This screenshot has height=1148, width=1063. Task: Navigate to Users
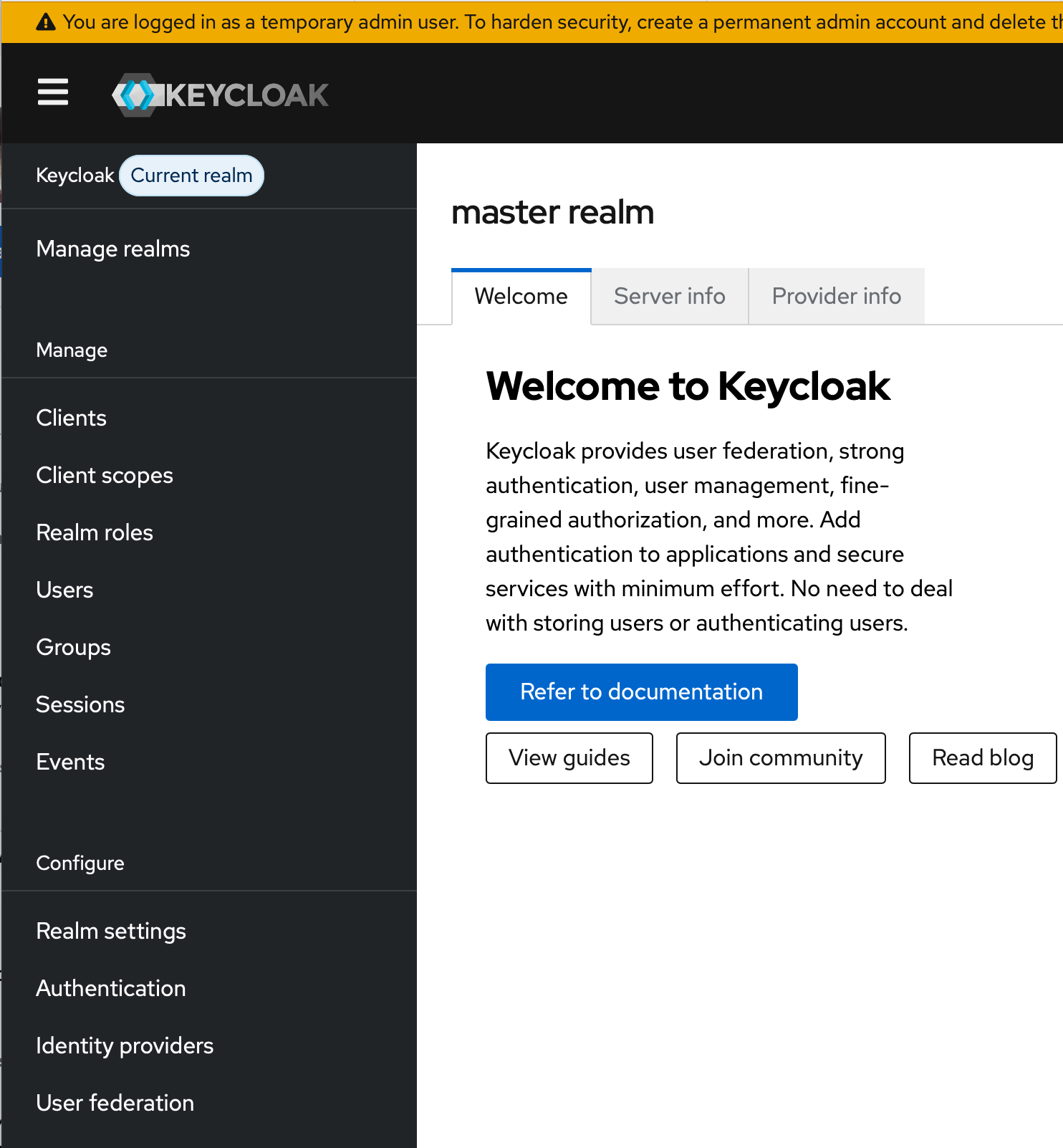click(x=65, y=590)
